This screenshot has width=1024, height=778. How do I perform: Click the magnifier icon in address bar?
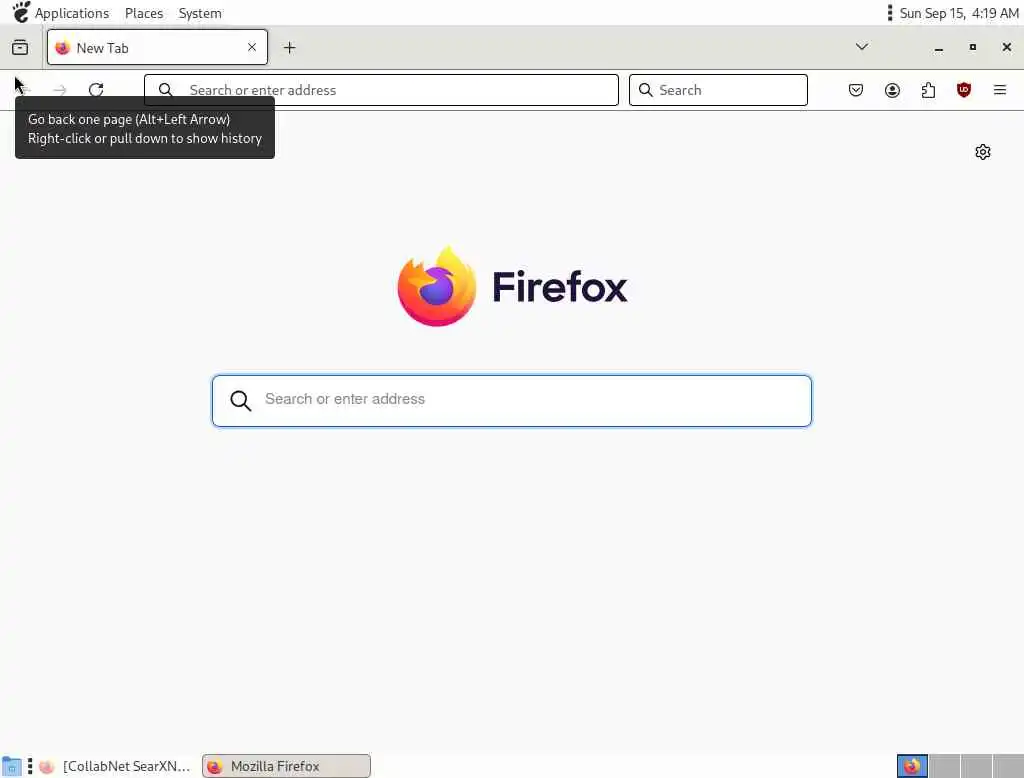166,90
